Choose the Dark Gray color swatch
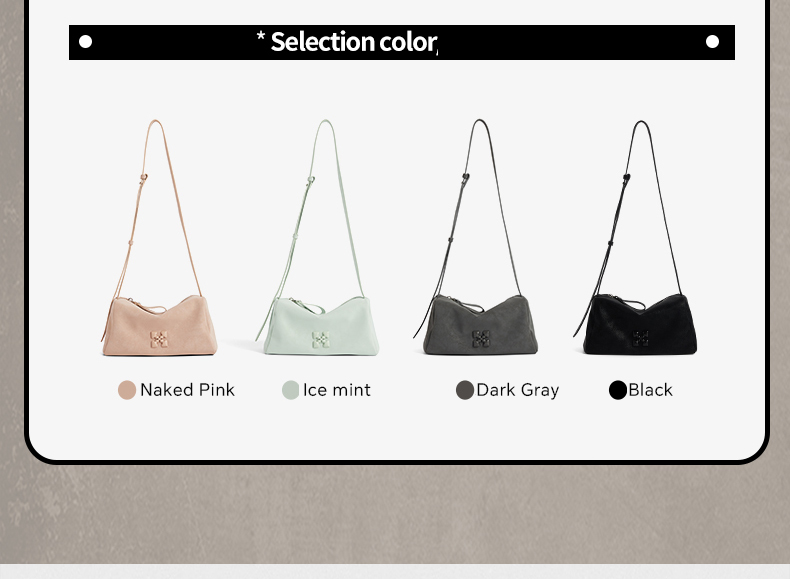790x579 pixels. 465,390
